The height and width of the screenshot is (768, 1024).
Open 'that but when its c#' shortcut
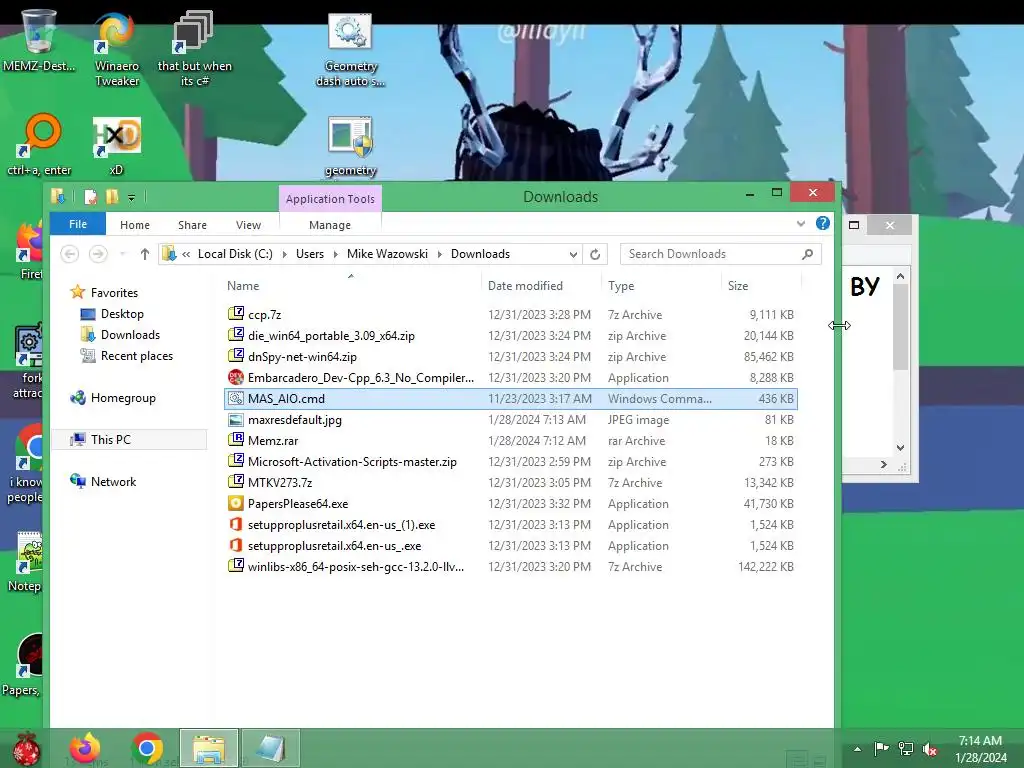pyautogui.click(x=194, y=48)
